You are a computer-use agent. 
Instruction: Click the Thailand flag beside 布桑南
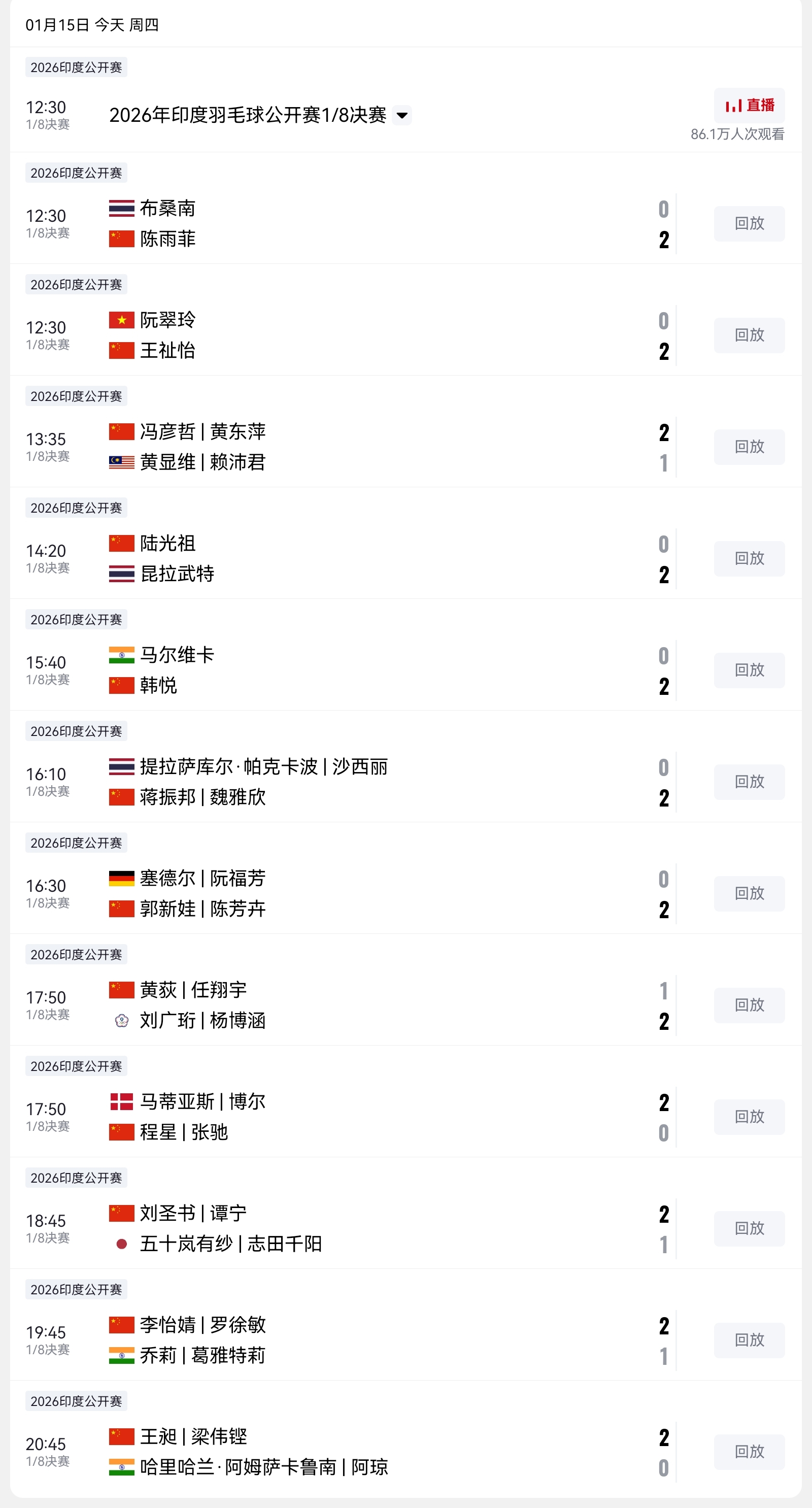[x=122, y=209]
